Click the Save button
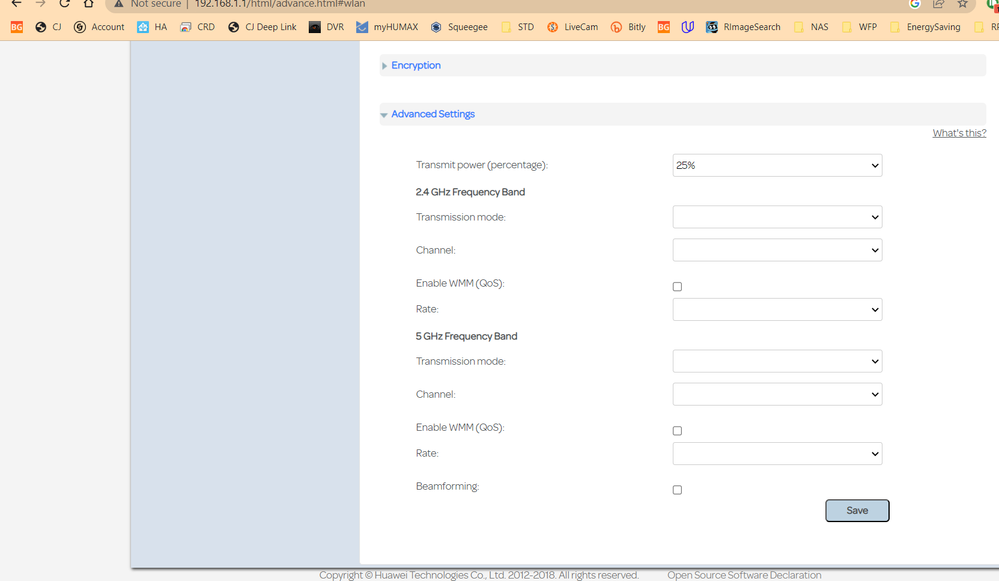 [856, 510]
